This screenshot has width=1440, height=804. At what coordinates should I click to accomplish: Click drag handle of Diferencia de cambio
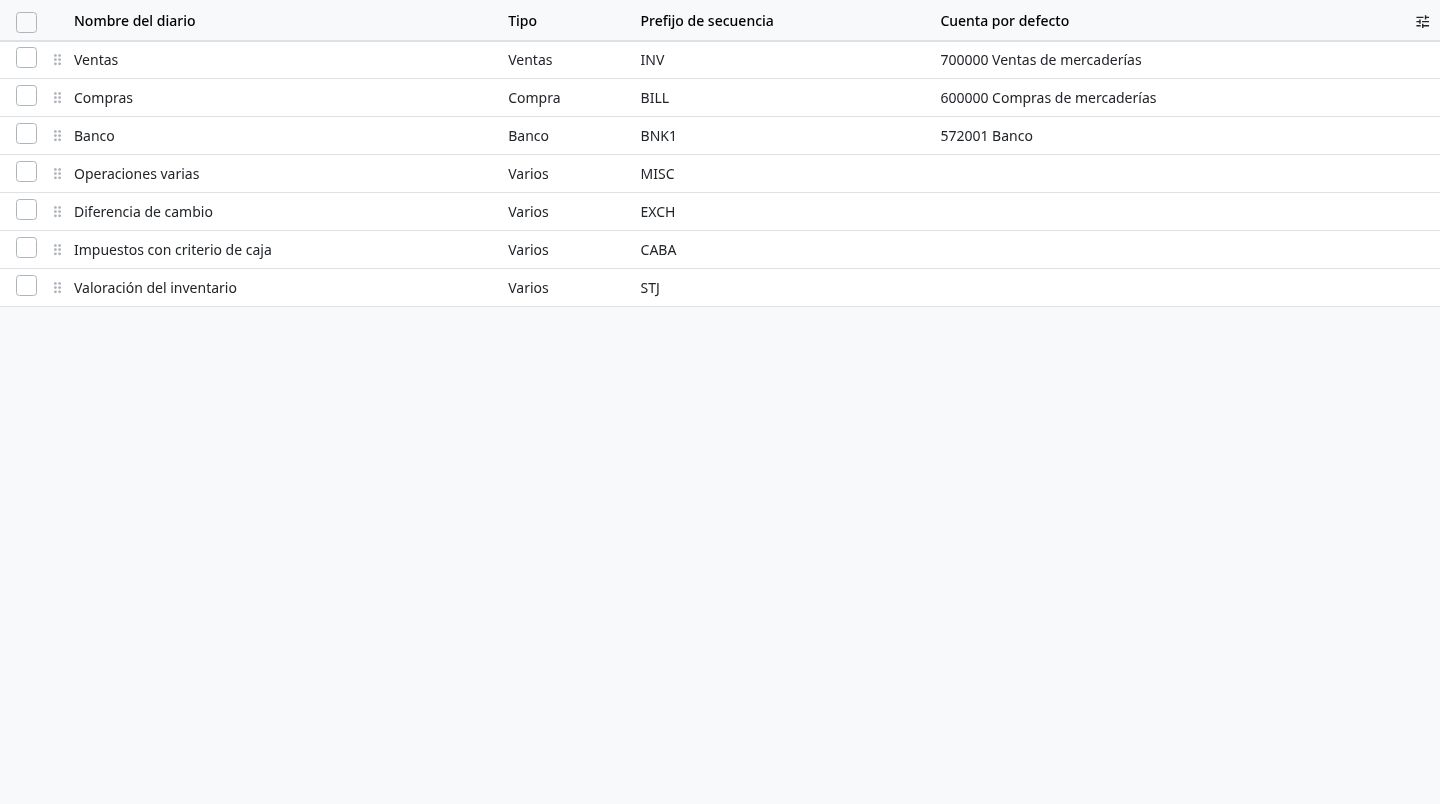point(57,212)
